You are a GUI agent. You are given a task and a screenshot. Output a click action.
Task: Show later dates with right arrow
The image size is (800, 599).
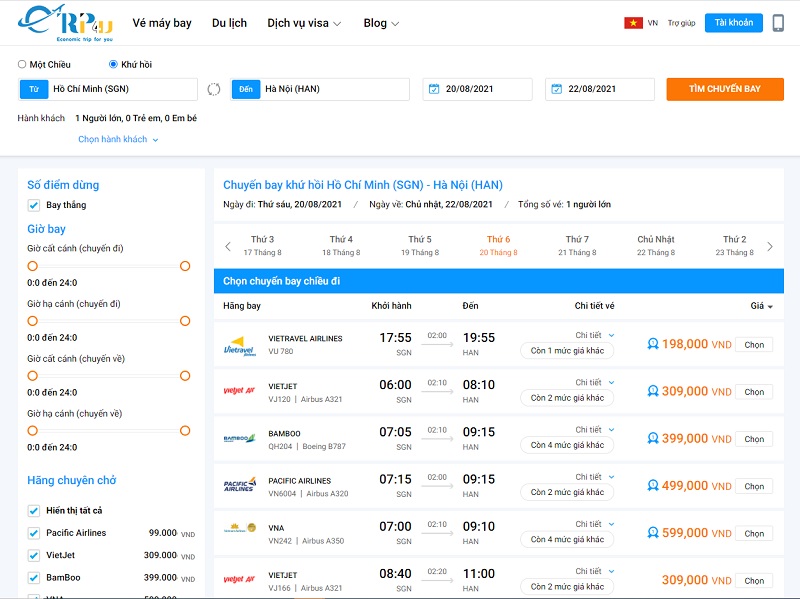pyautogui.click(x=769, y=246)
